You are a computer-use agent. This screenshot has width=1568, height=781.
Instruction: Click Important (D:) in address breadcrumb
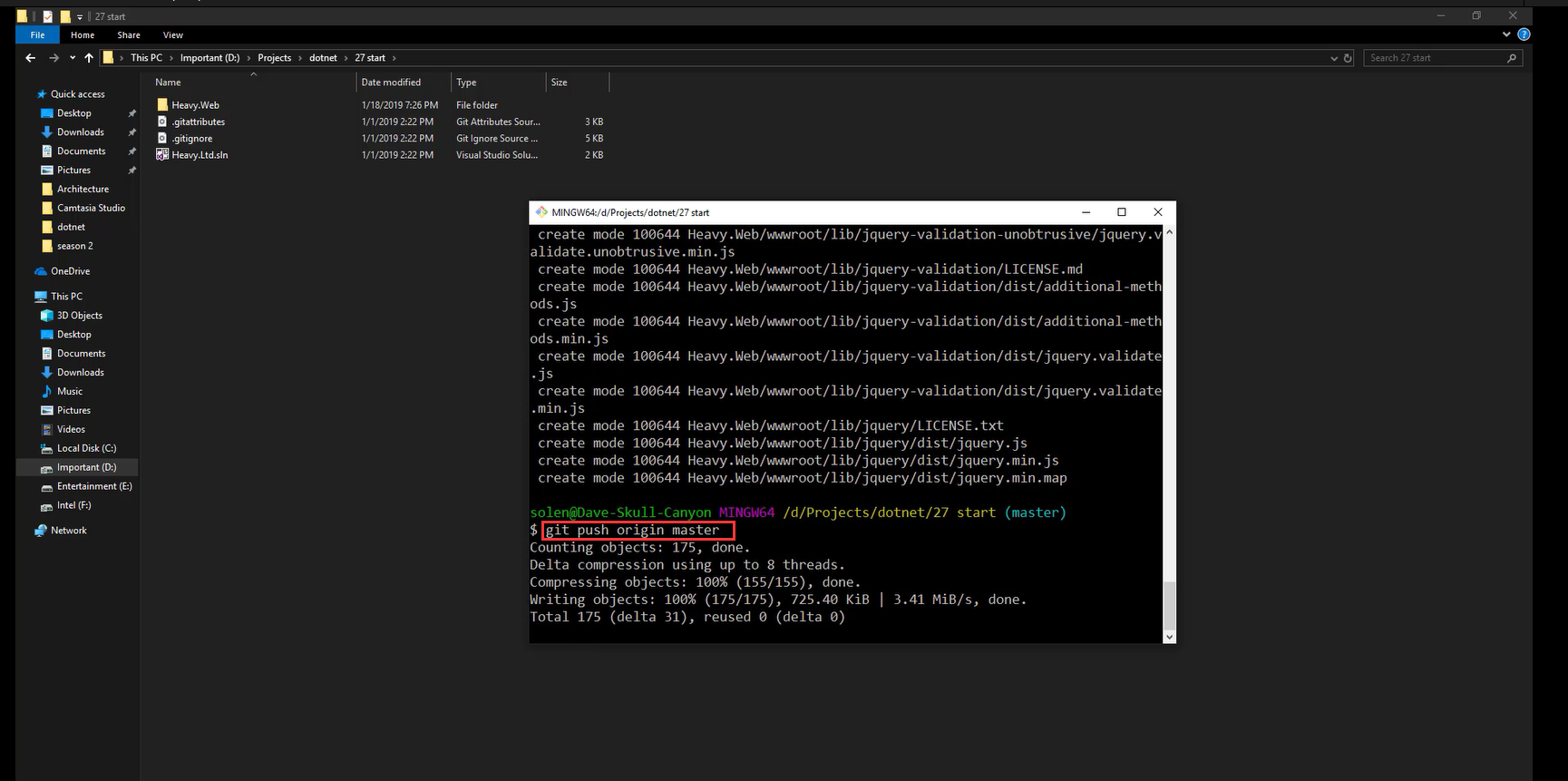click(209, 58)
